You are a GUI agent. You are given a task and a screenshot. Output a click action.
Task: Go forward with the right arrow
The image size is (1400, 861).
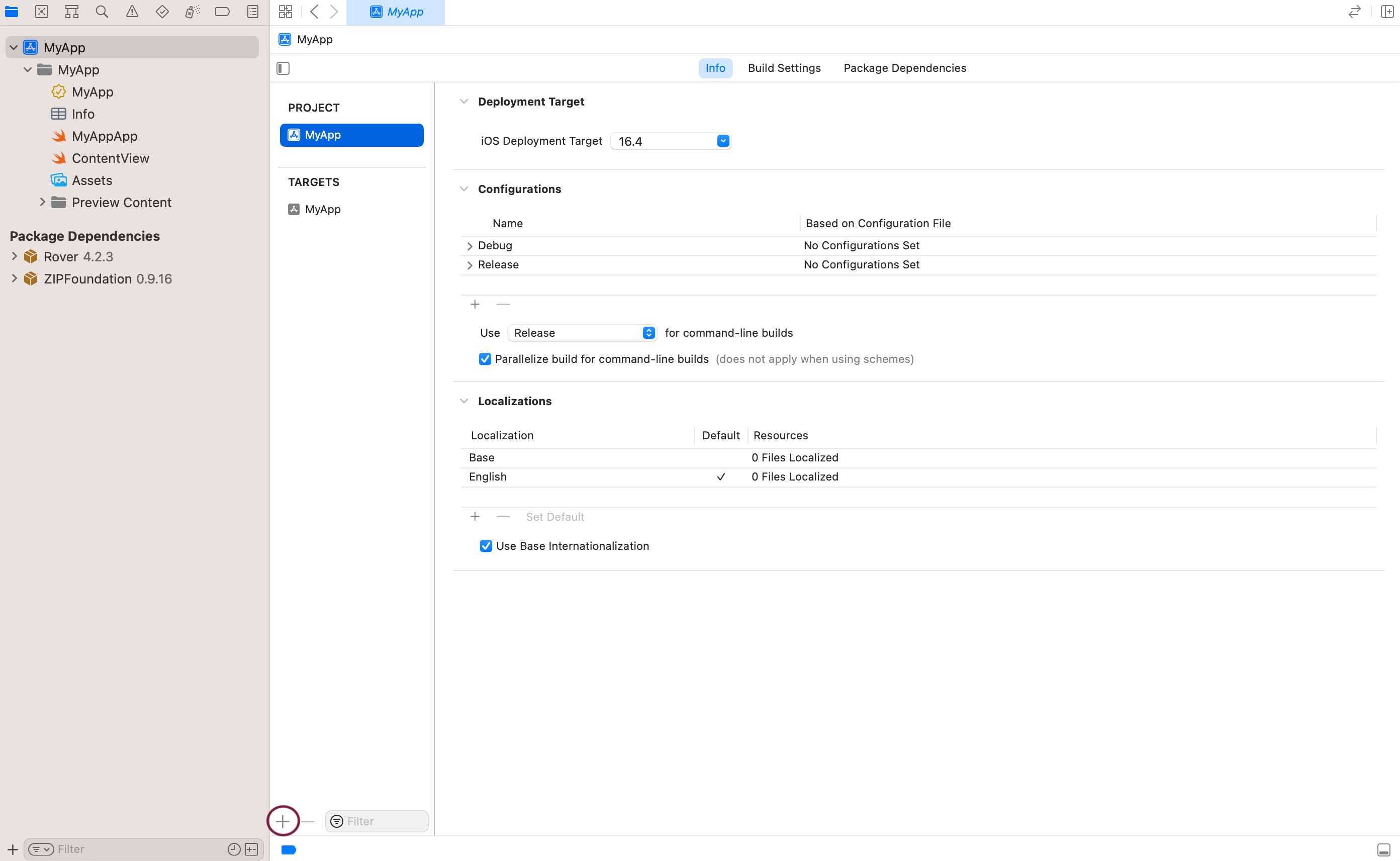tap(334, 12)
